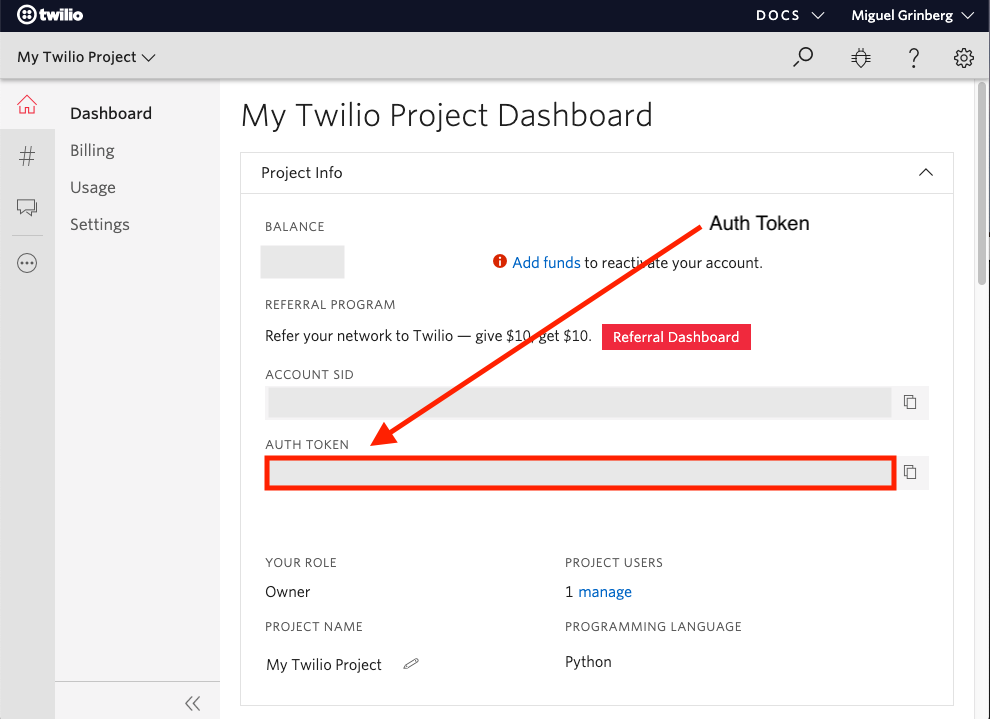
Task: Open Billing in side menu
Action: pyautogui.click(x=92, y=150)
